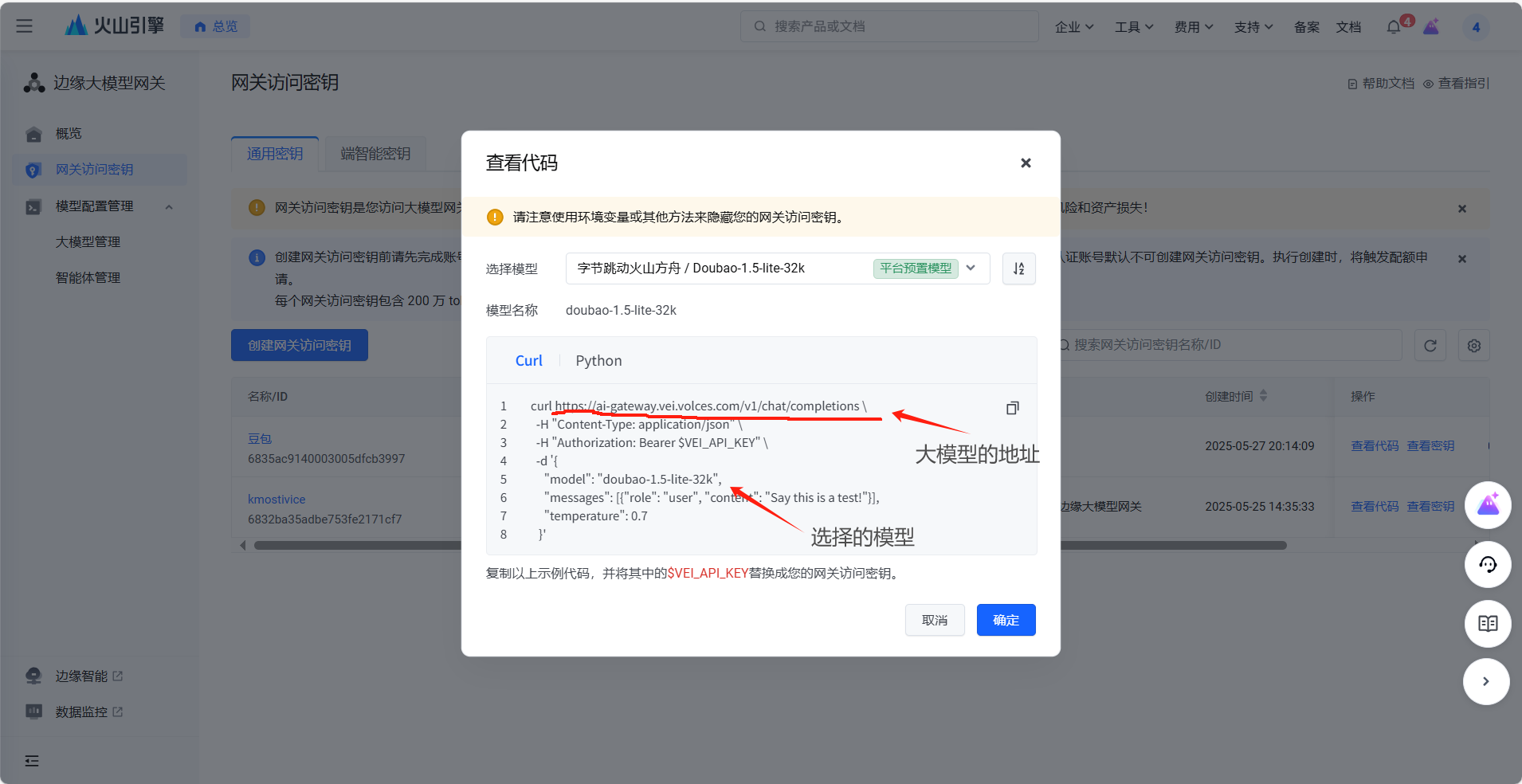This screenshot has height=784, width=1522.
Task: Expand the 支持 menu
Action: point(1253,27)
